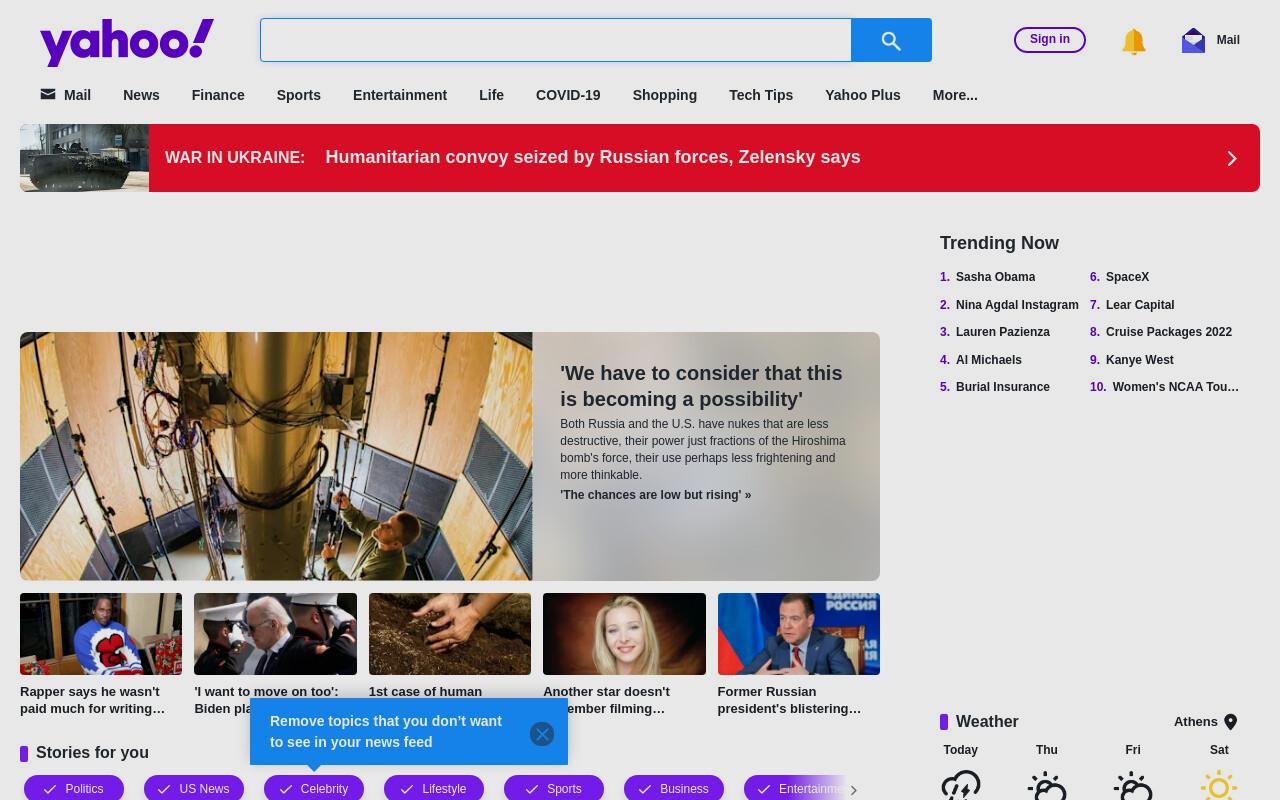The height and width of the screenshot is (800, 1280).
Task: Open the 'Another star' story thumbnail
Action: tap(624, 634)
